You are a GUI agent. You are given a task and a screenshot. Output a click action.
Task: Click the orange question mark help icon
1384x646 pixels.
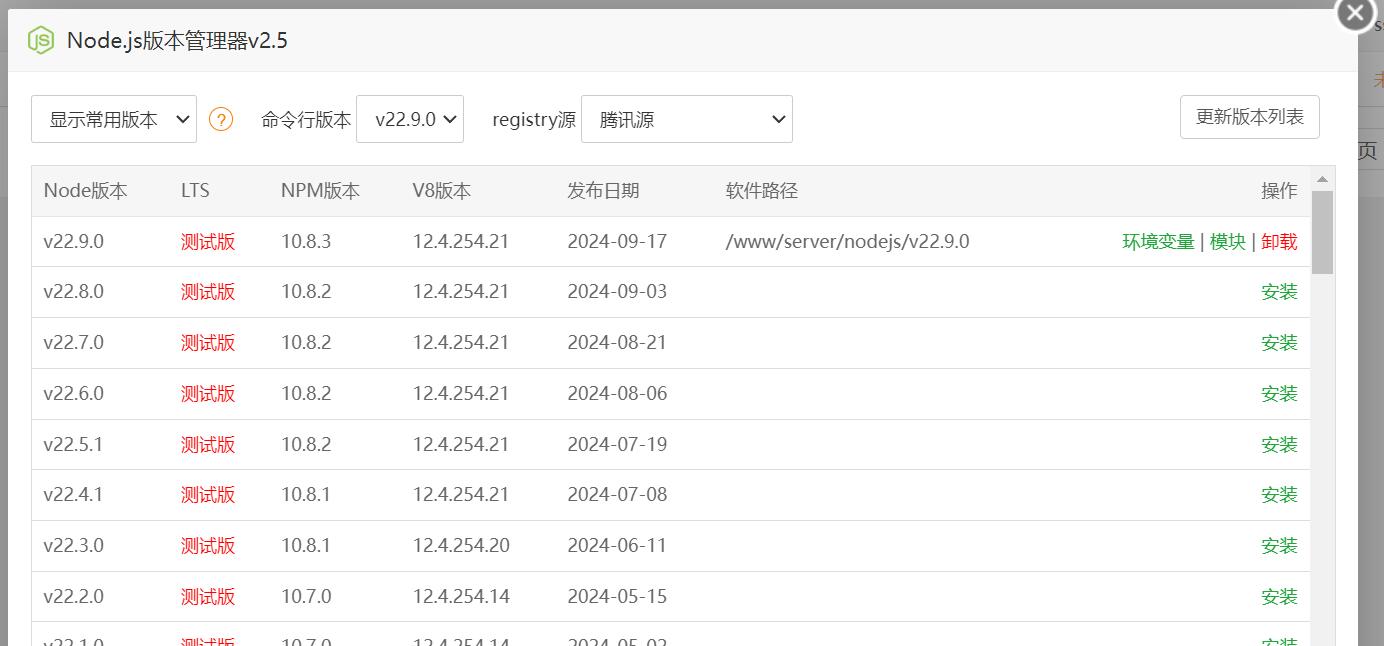pos(221,119)
